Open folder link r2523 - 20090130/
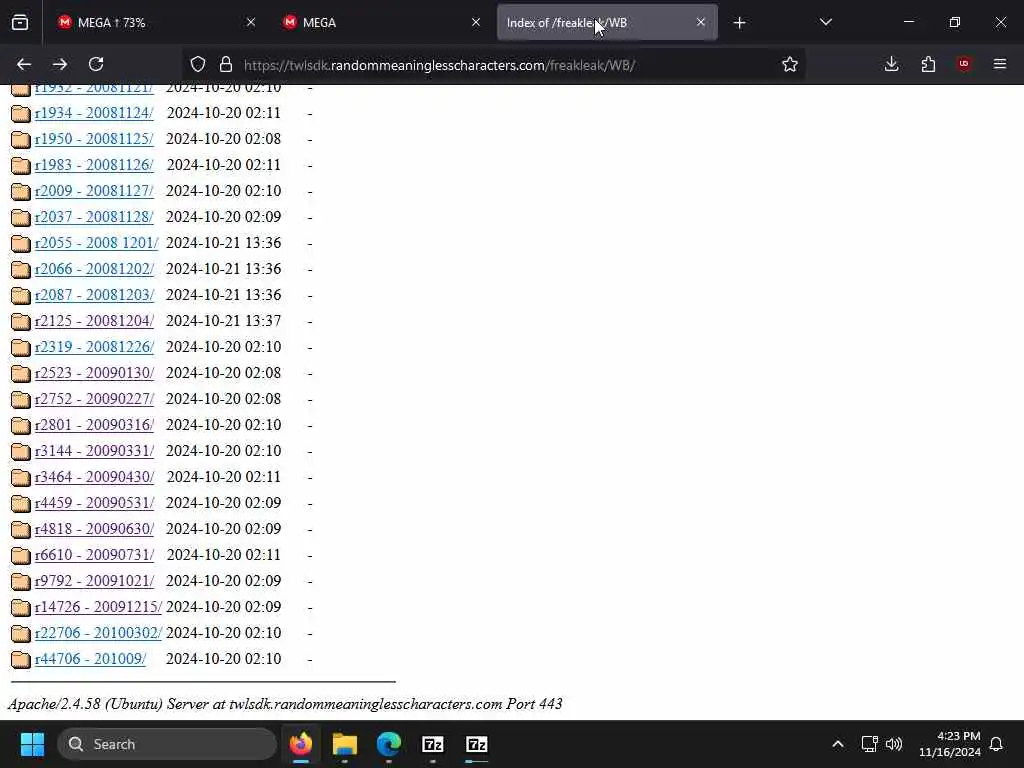 95,373
